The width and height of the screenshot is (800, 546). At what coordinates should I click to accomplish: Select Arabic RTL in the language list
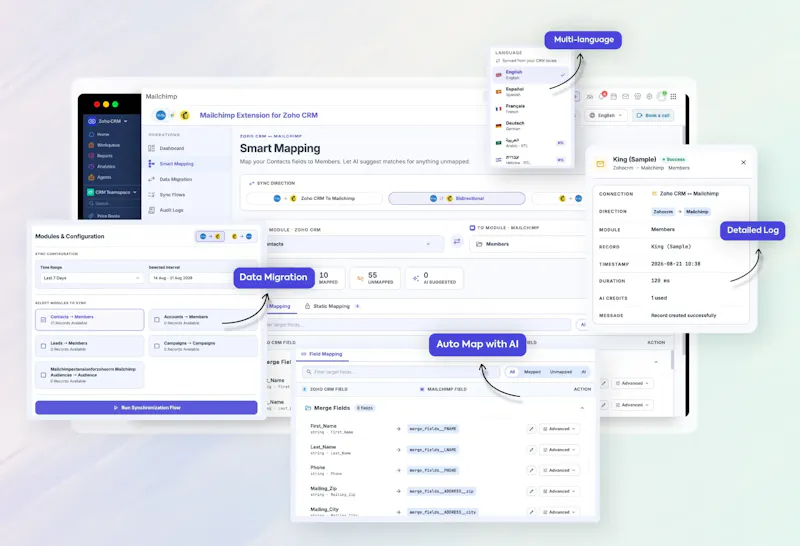pyautogui.click(x=531, y=142)
